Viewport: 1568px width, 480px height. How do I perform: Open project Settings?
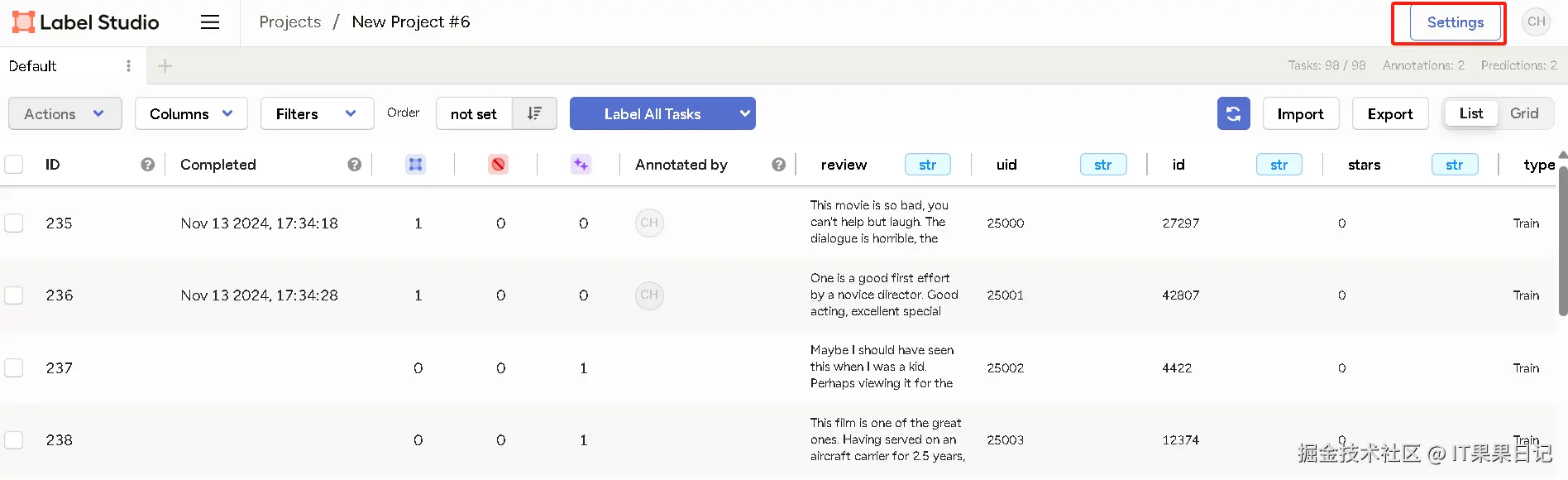tap(1455, 22)
